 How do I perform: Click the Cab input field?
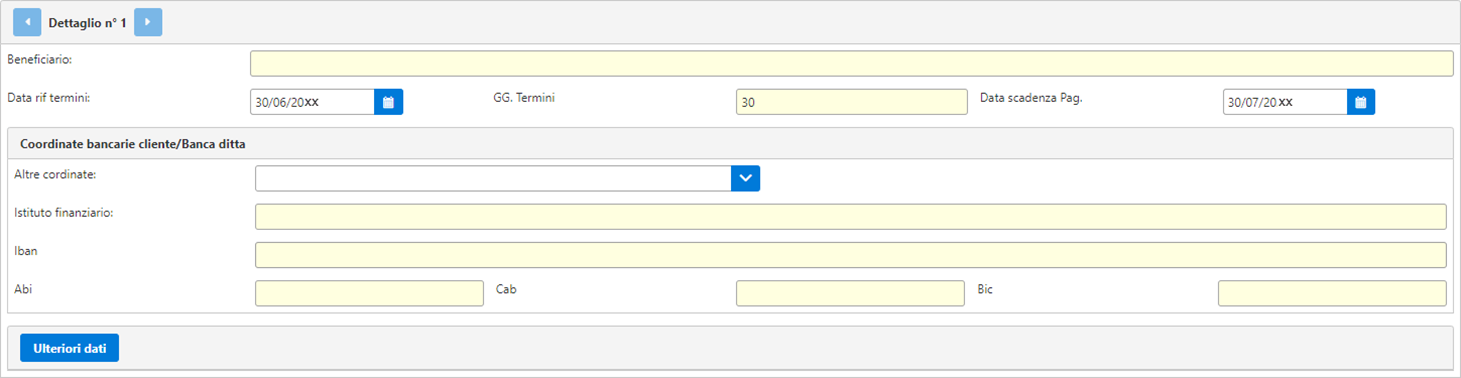point(851,293)
